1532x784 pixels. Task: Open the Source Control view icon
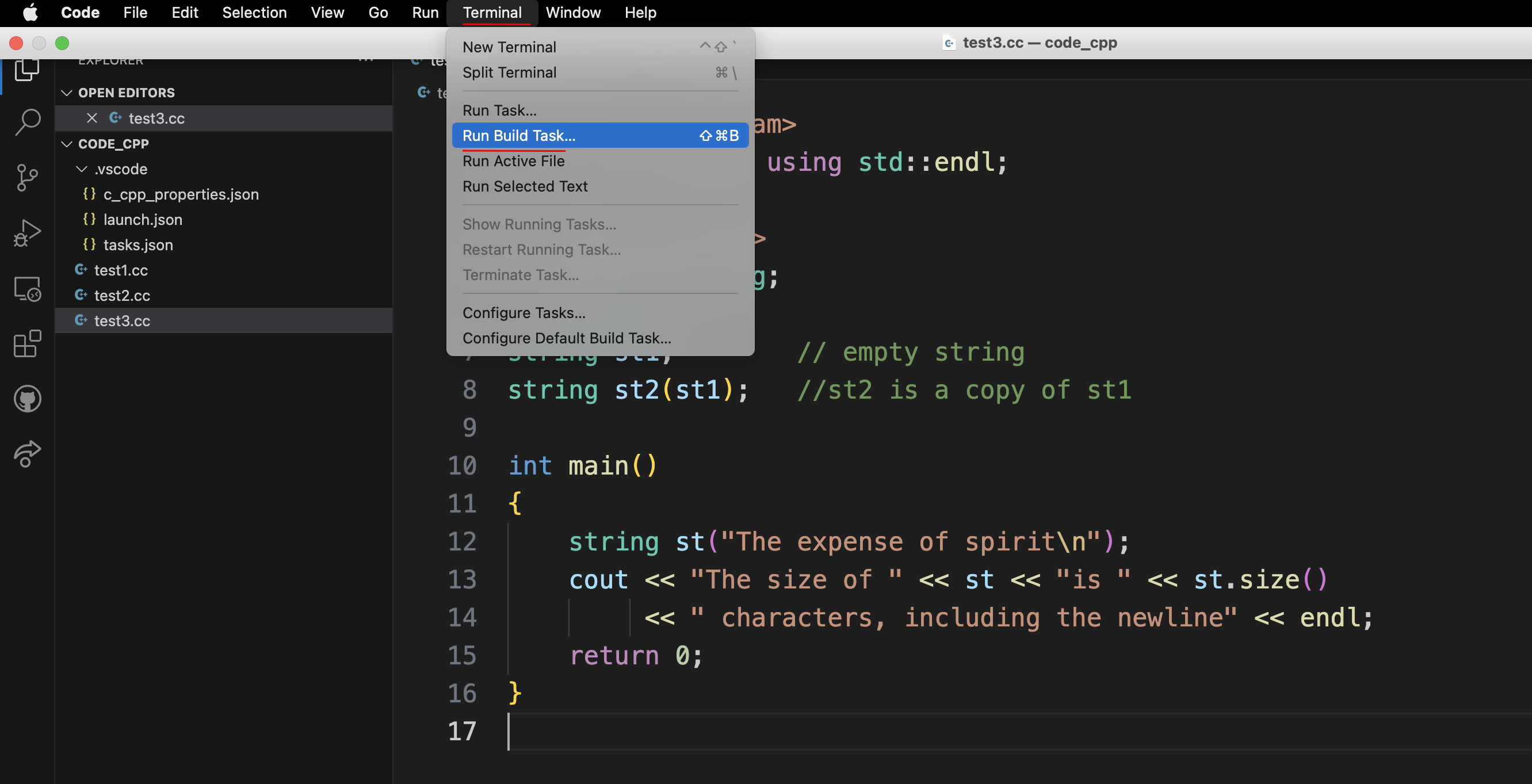click(x=27, y=177)
